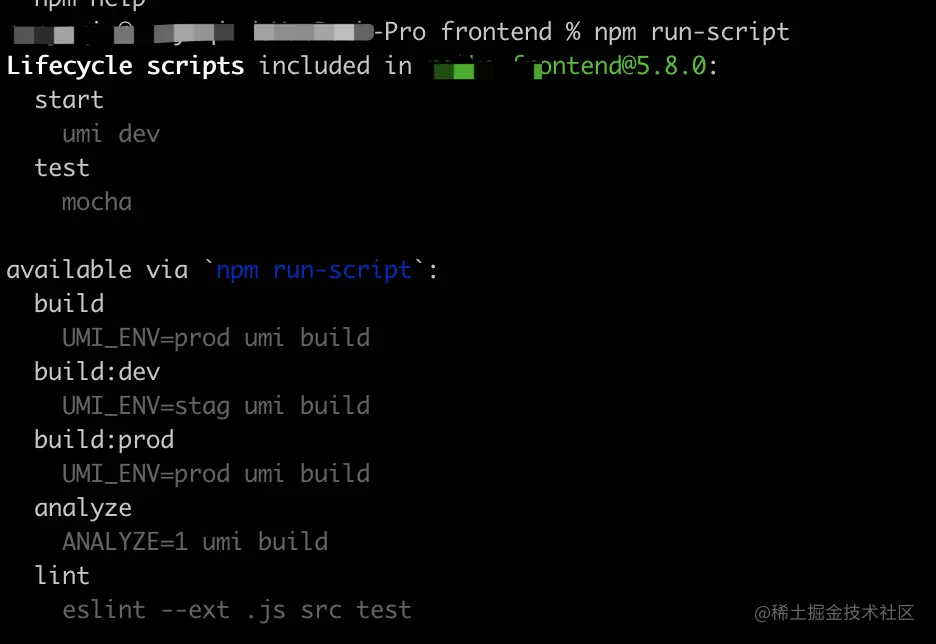Select the "build:prod" script name

click(x=104, y=440)
